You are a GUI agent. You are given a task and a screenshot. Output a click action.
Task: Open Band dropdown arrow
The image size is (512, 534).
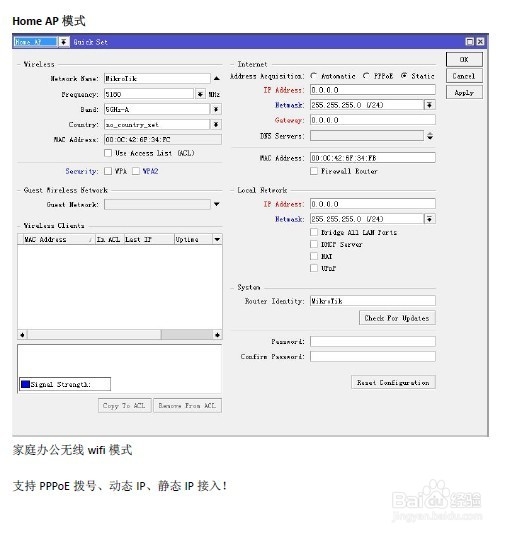[216, 109]
